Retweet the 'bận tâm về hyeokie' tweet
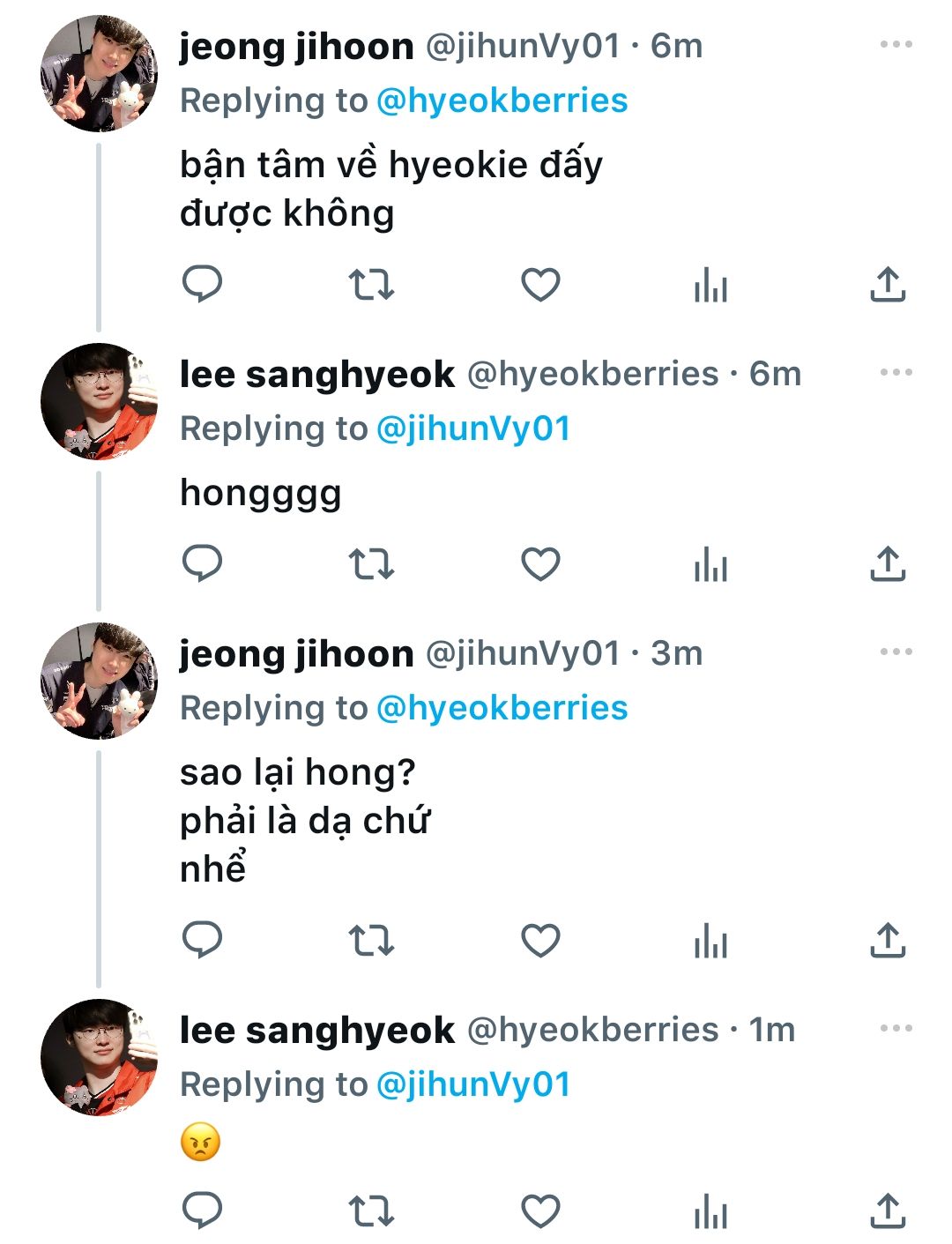The width and height of the screenshot is (952, 1244). pyautogui.click(x=371, y=285)
